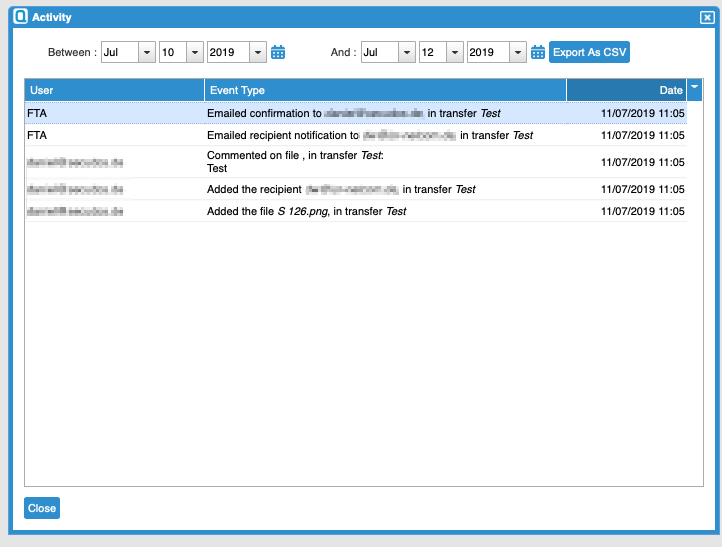Expand the And year dropdown showing 2019

point(518,52)
